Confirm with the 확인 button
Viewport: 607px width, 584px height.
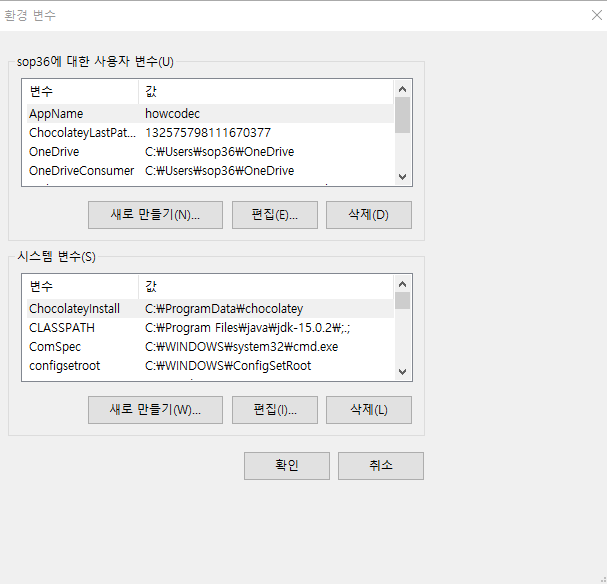click(287, 466)
